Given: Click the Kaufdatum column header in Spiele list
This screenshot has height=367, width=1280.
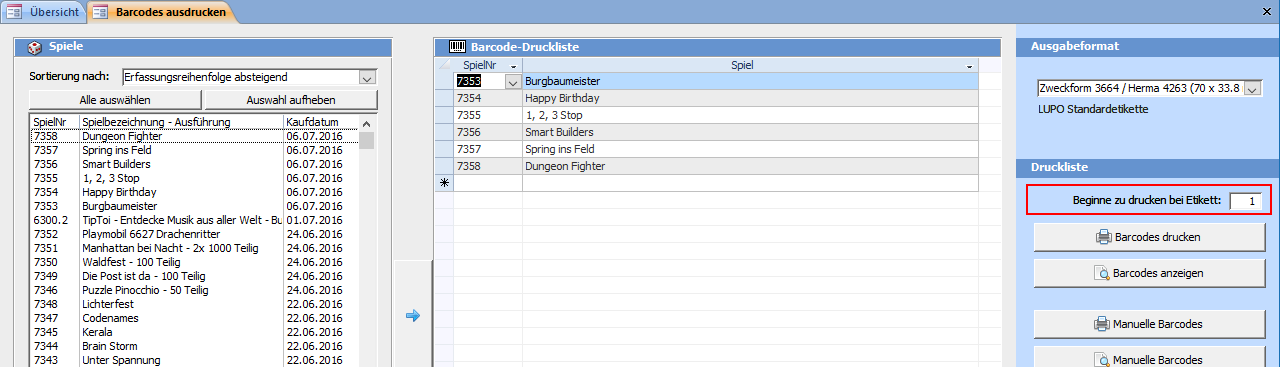Looking at the screenshot, I should (321, 122).
